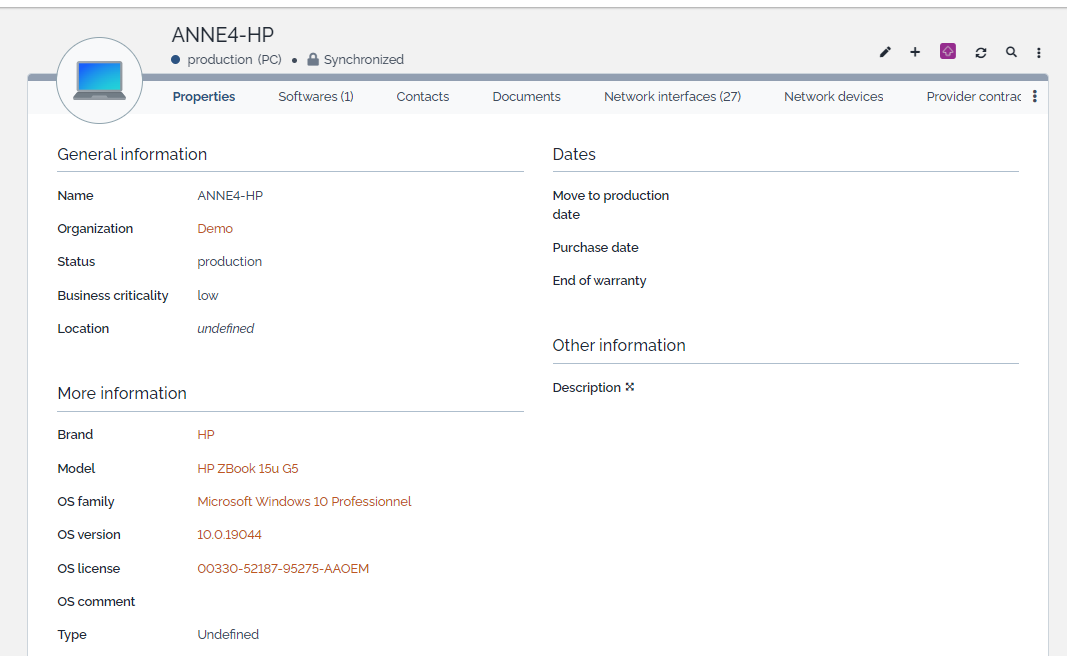Open the header's three-dot actions menu
This screenshot has width=1067, height=656.
pos(1039,52)
